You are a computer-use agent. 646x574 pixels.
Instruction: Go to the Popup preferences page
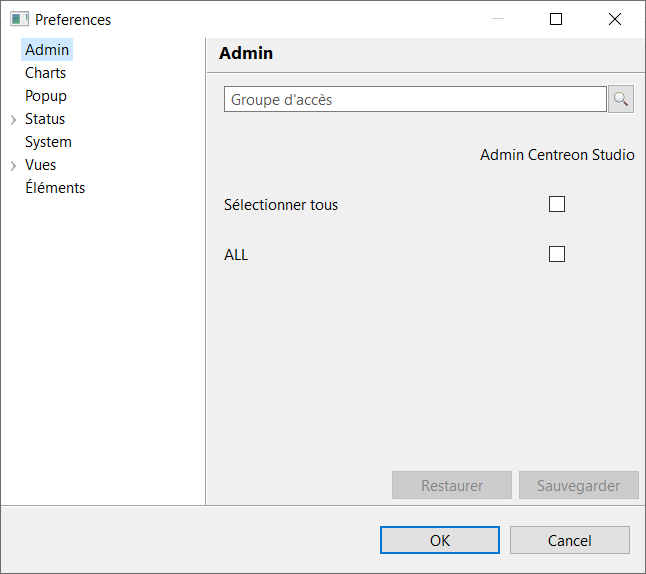click(x=46, y=96)
